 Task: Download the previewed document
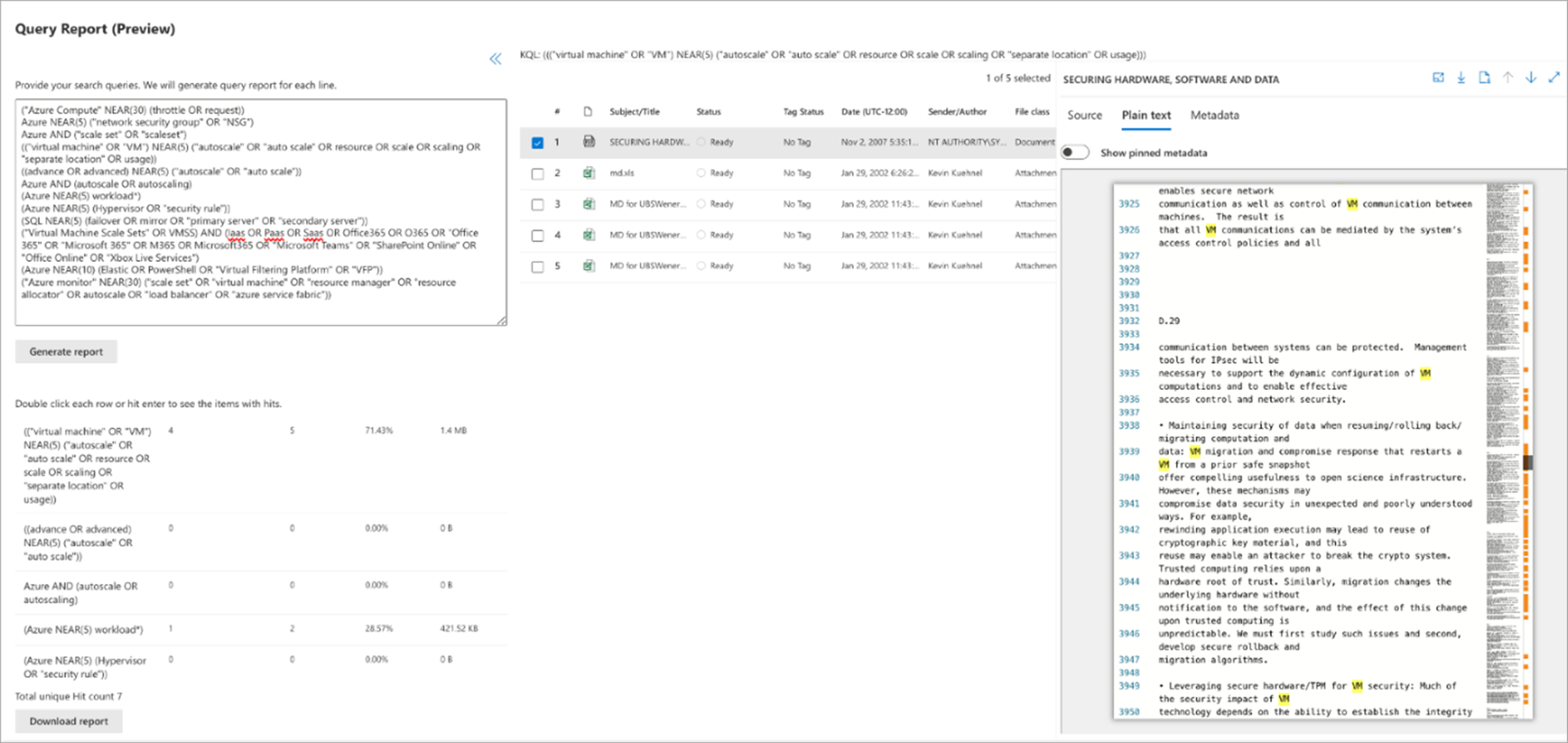click(x=1461, y=78)
